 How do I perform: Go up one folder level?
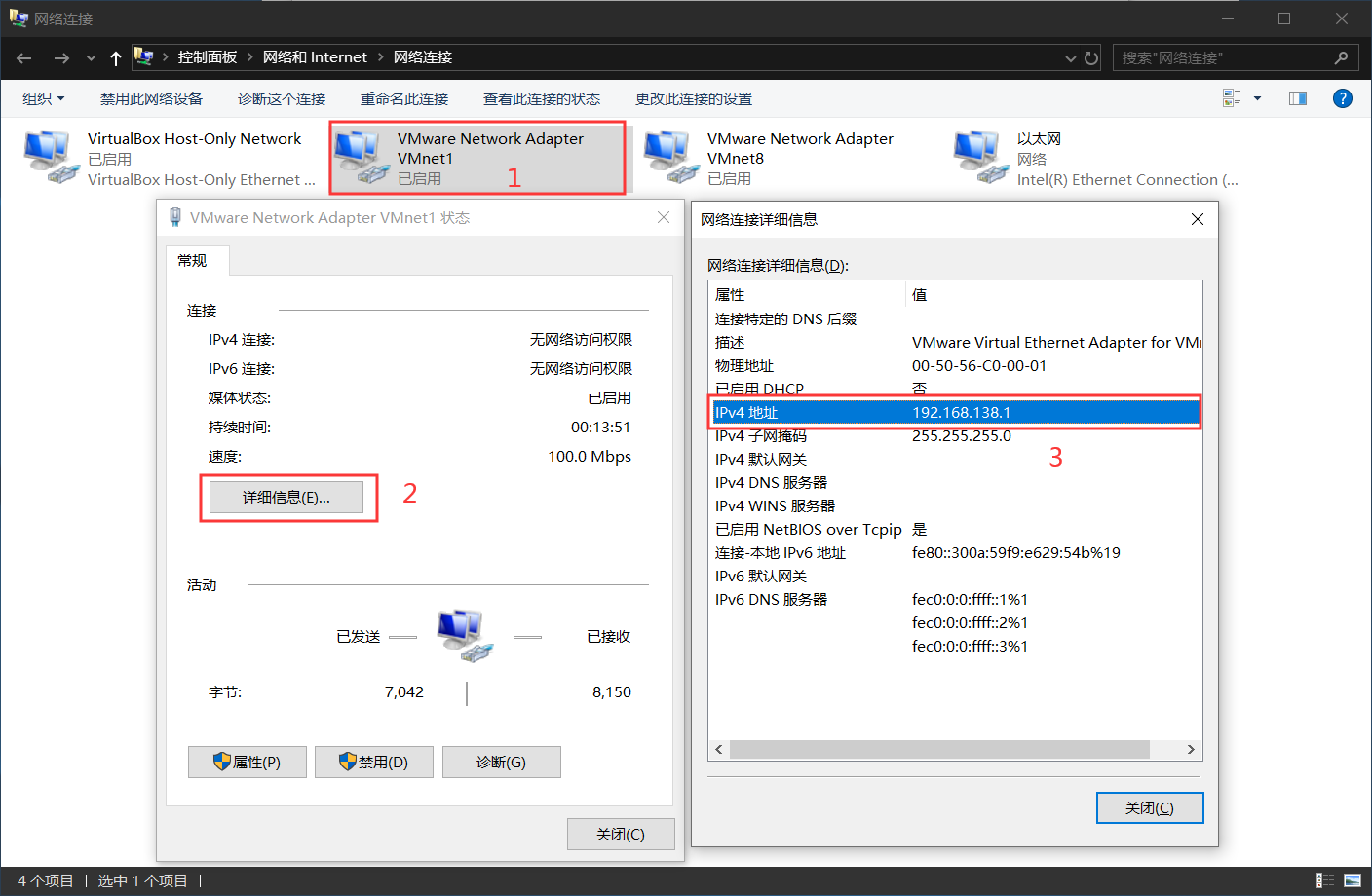tap(116, 58)
